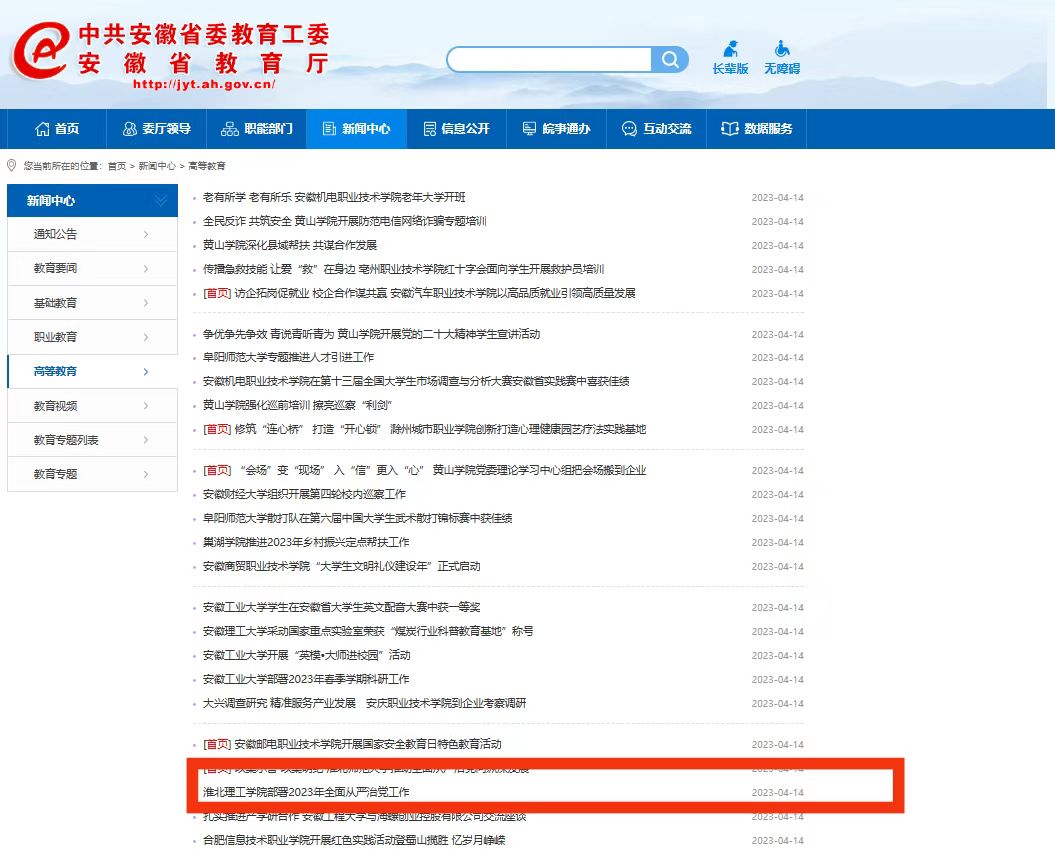The image size is (1055, 857).
Task: Click the site logo emblem
Action: point(40,50)
